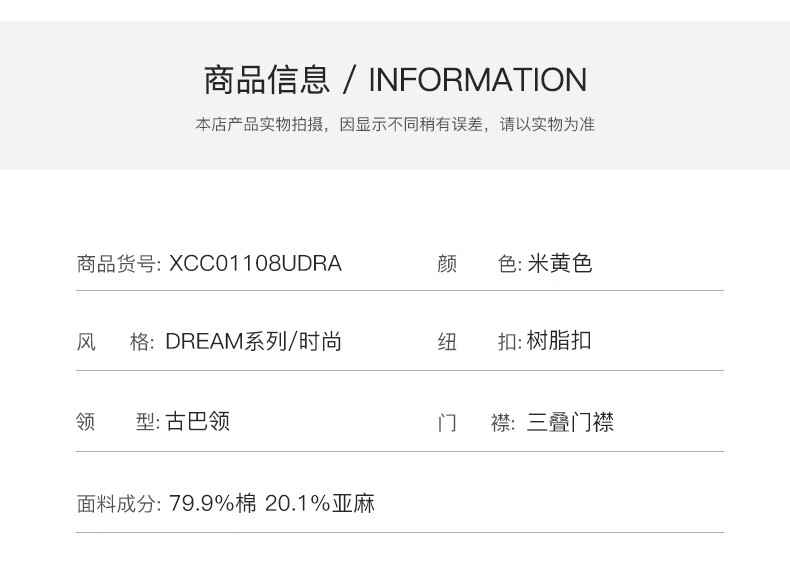
Task: Select the 古巴领 collar value
Action: (199, 422)
